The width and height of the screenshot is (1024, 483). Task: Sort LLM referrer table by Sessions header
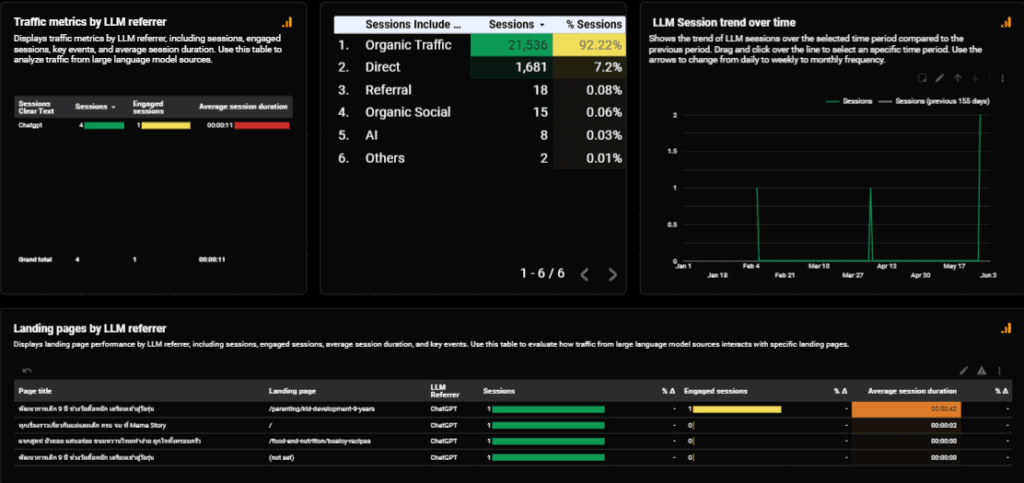(x=96, y=106)
